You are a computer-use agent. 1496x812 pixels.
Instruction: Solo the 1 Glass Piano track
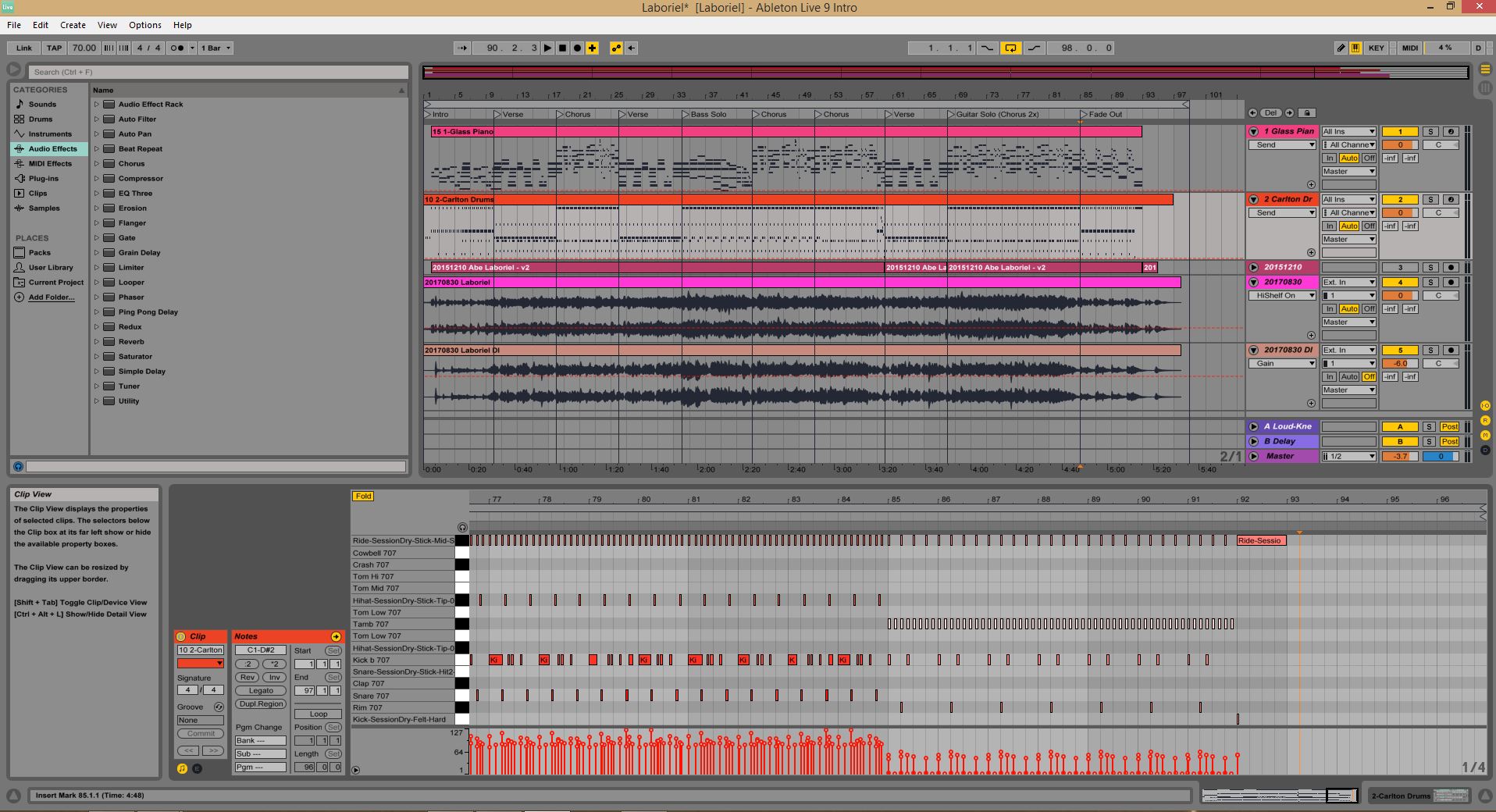tap(1430, 132)
